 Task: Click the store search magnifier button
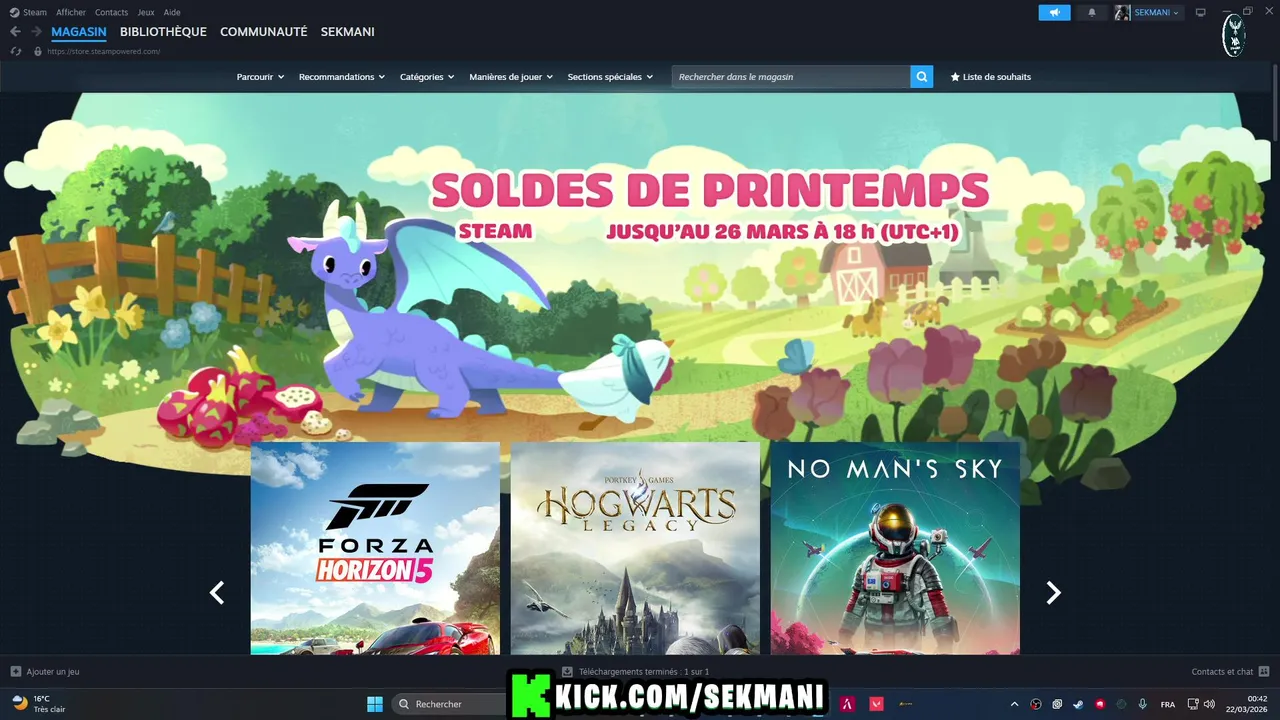click(921, 77)
